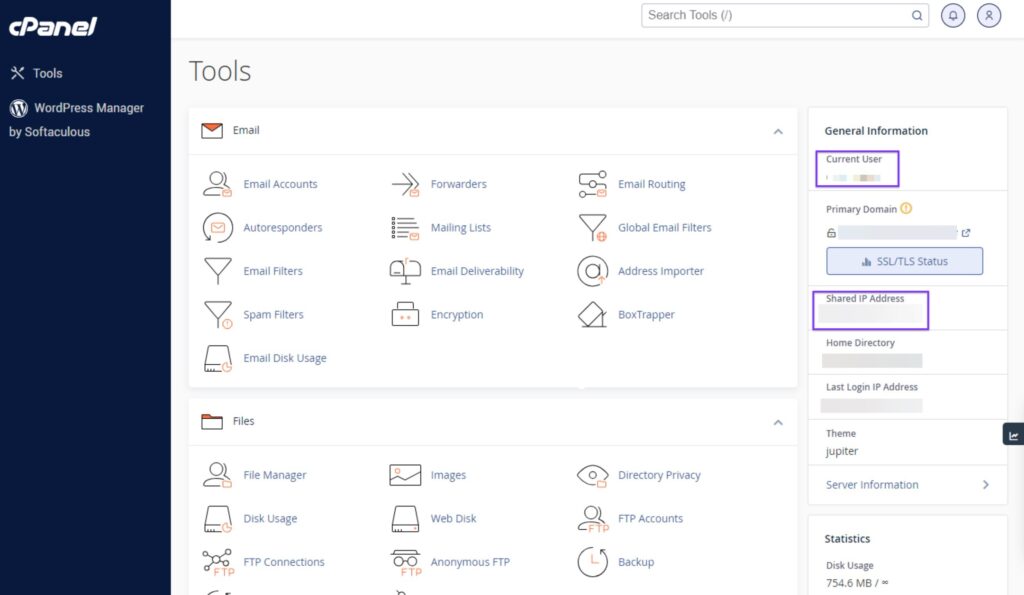This screenshot has width=1024, height=595.
Task: Open the Directory Privacy eye icon
Action: [x=592, y=475]
